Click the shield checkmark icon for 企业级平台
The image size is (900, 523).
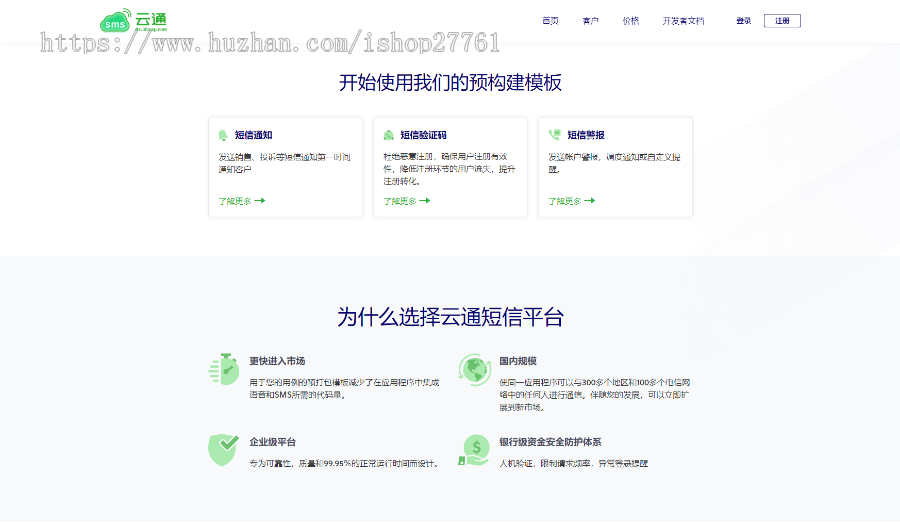(223, 450)
